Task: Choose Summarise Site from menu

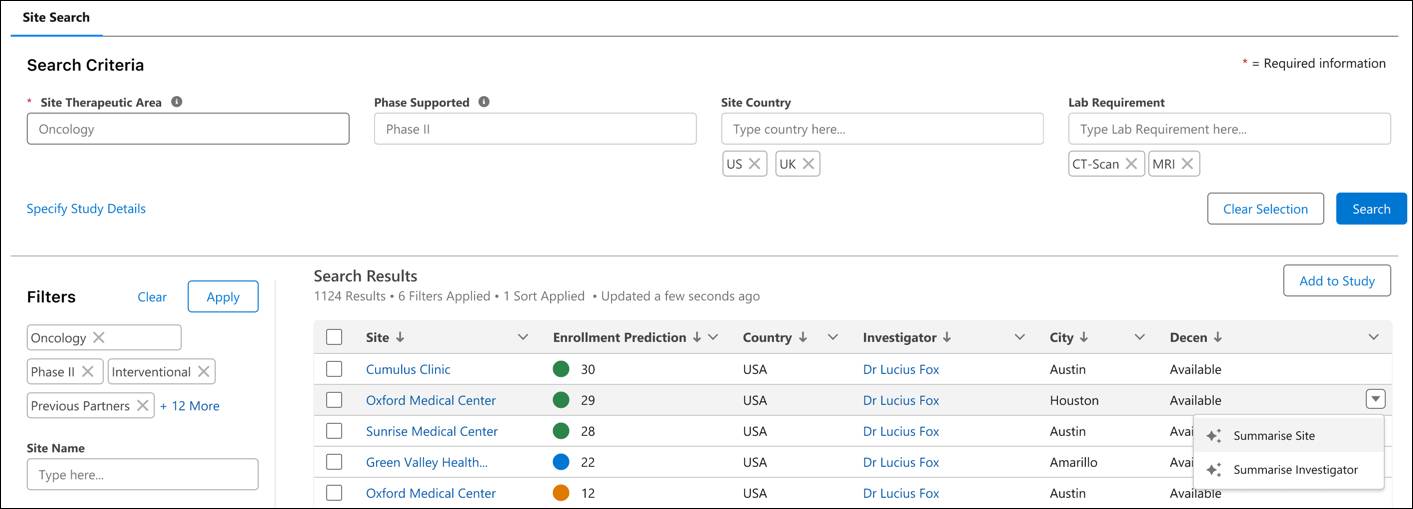Action: (x=1288, y=436)
